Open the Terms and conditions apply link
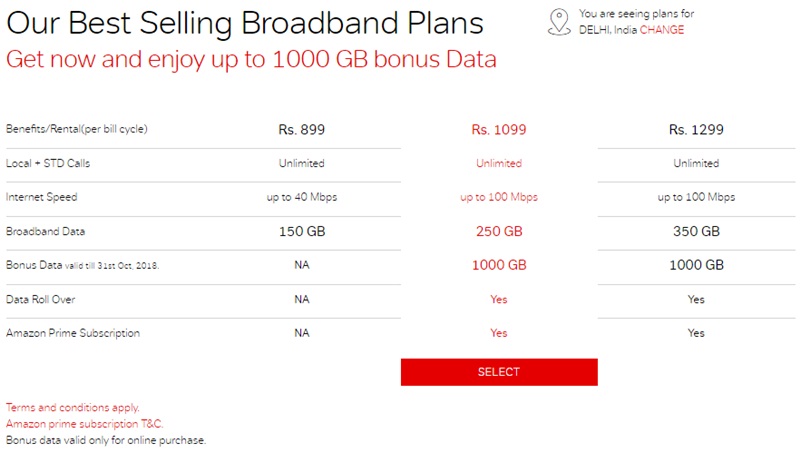Viewport: 800px width, 462px height. click(73, 407)
